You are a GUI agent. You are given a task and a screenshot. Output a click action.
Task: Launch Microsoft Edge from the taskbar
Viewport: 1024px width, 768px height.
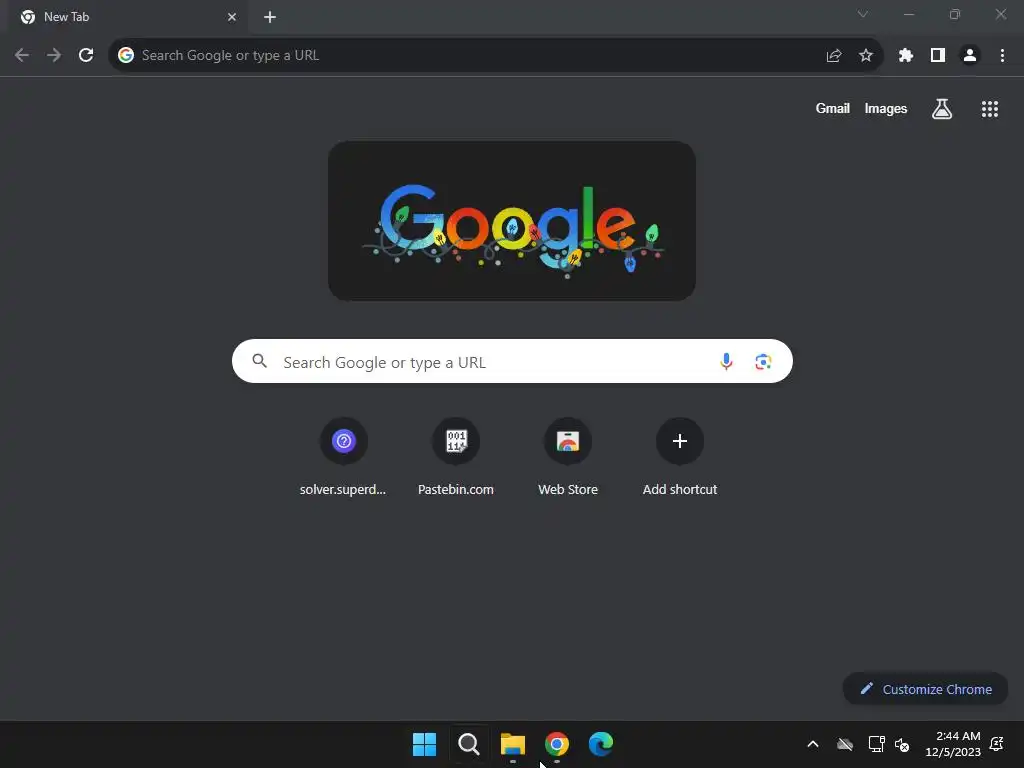tap(601, 744)
